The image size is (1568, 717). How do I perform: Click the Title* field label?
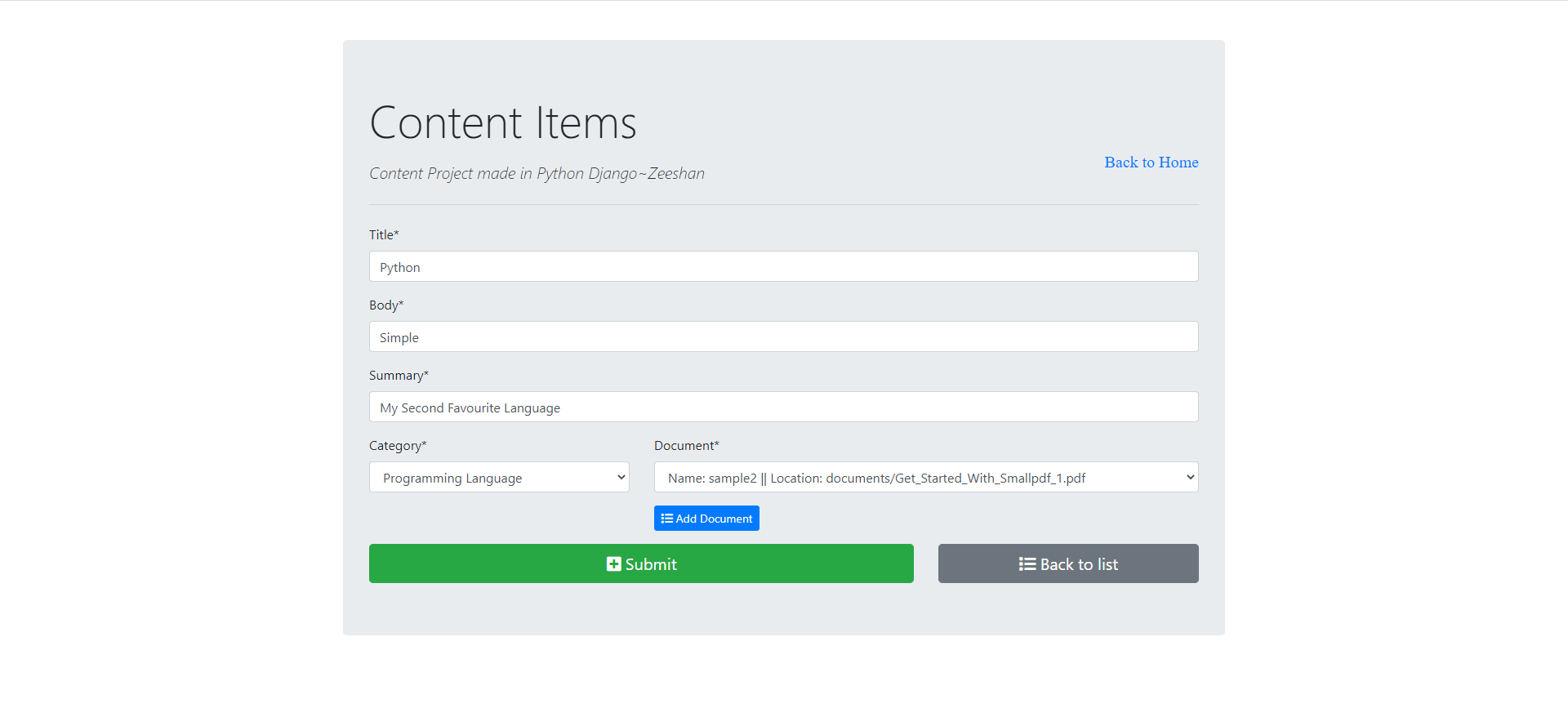click(384, 234)
